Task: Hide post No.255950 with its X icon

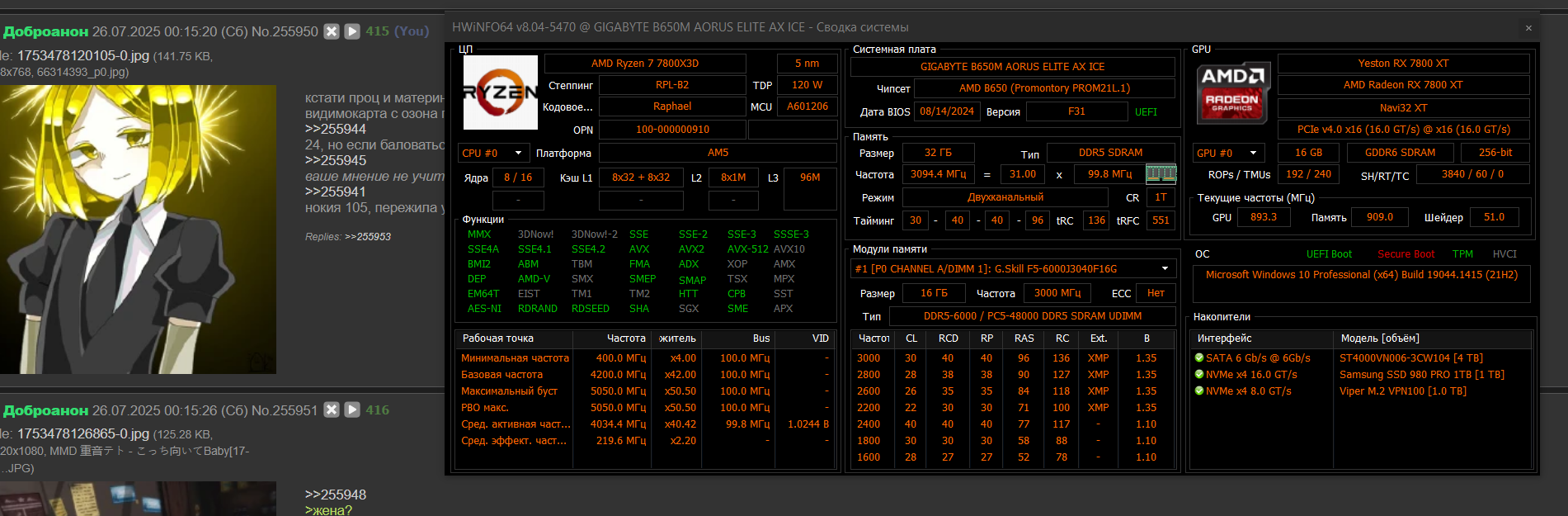Action: point(332,31)
